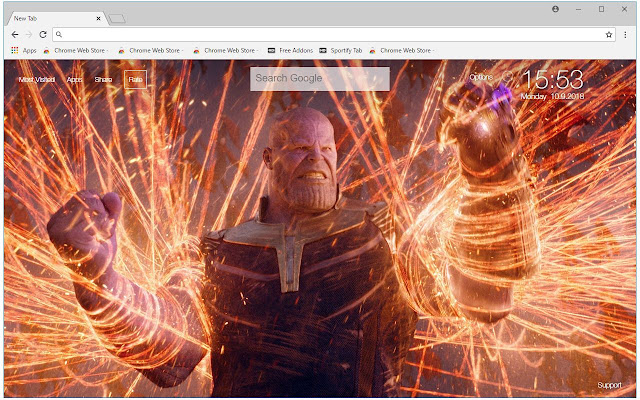
Task: Open Chrome Web Store bookmark just before Free Addons
Action: point(226,51)
